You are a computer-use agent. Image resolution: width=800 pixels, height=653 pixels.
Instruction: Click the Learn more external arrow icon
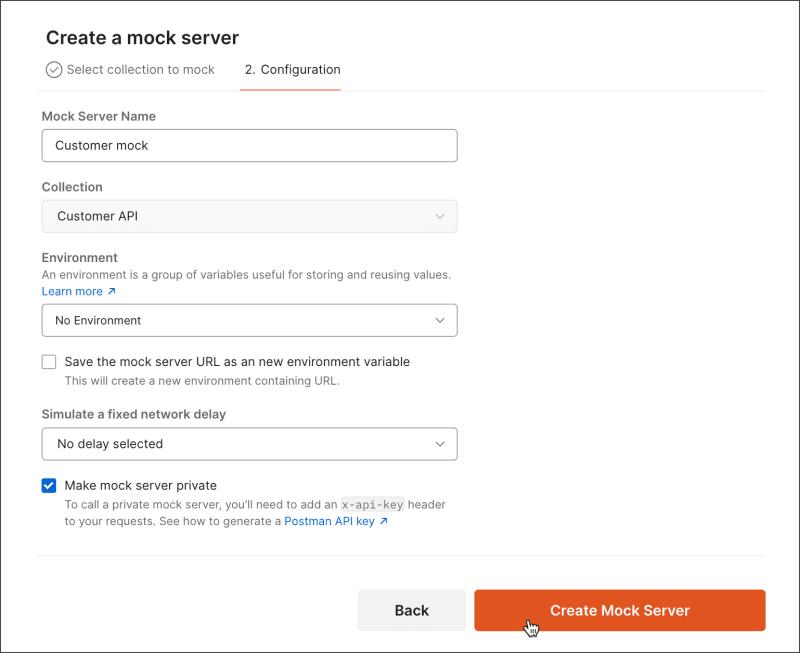[112, 292]
